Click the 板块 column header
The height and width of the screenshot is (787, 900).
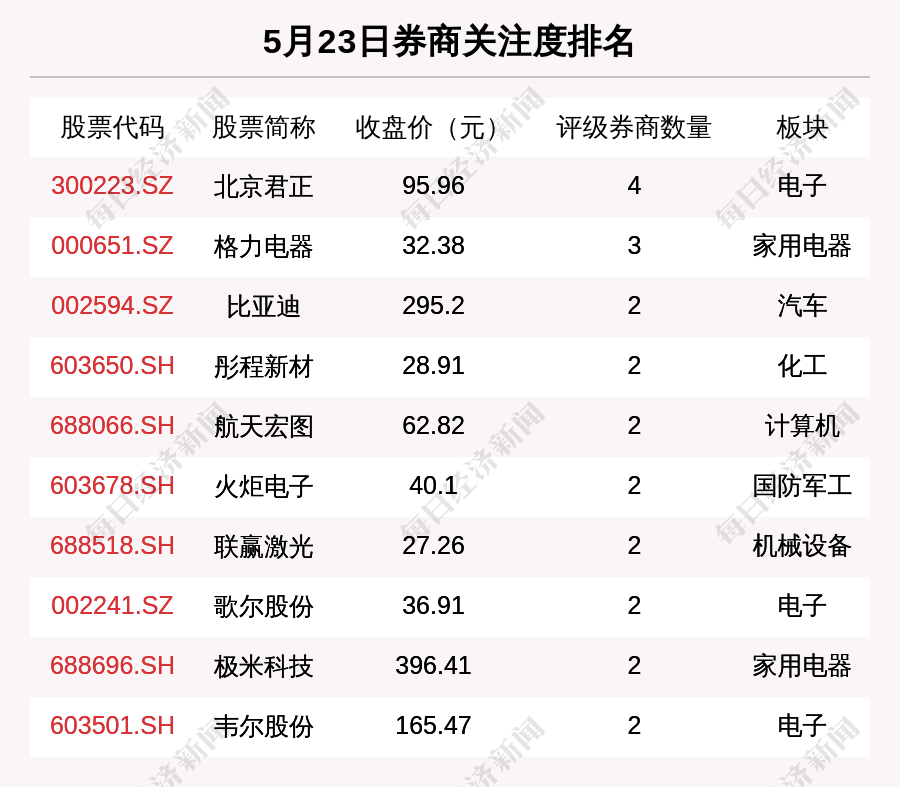(802, 127)
